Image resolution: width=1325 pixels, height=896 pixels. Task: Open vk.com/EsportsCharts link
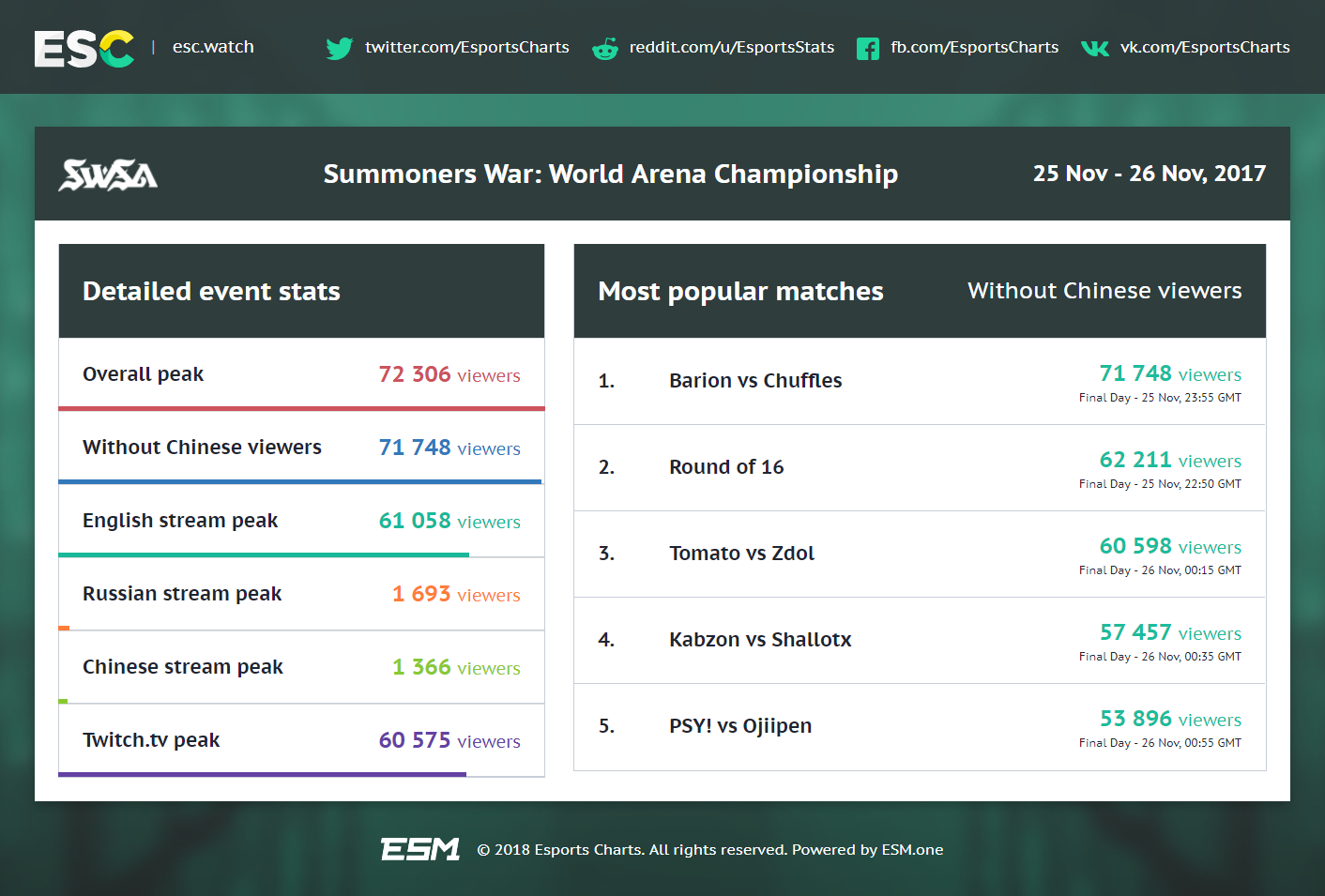tap(1204, 47)
